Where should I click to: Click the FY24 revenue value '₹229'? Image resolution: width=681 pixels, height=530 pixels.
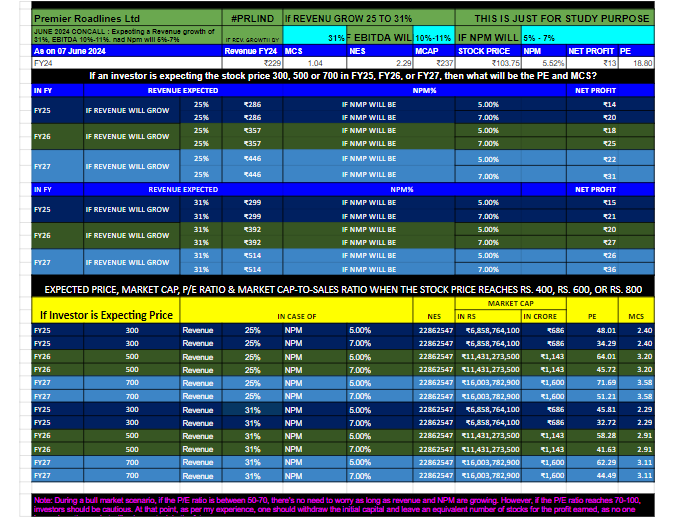[252, 63]
